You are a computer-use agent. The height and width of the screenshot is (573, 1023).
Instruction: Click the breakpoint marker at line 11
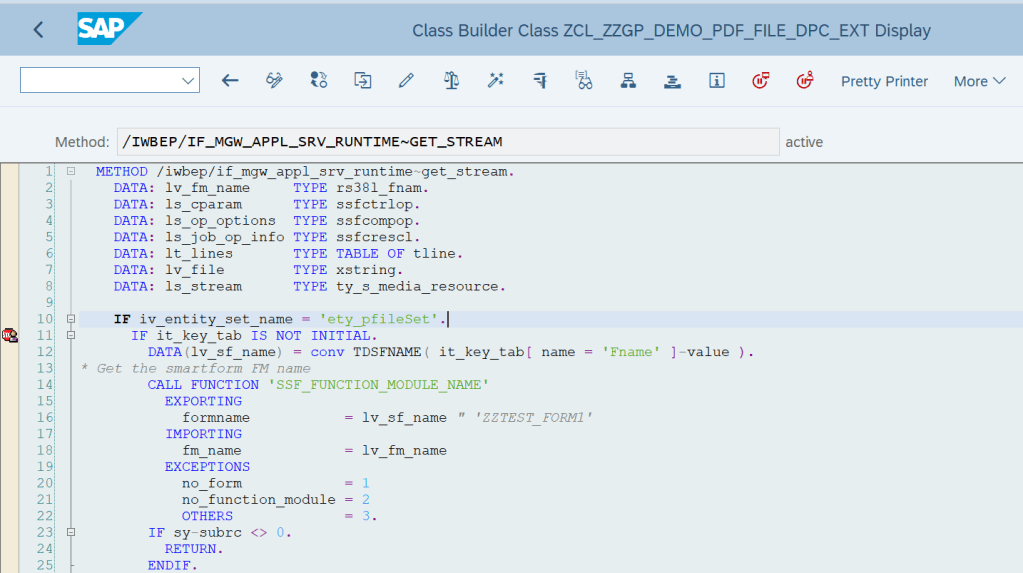(x=10, y=335)
